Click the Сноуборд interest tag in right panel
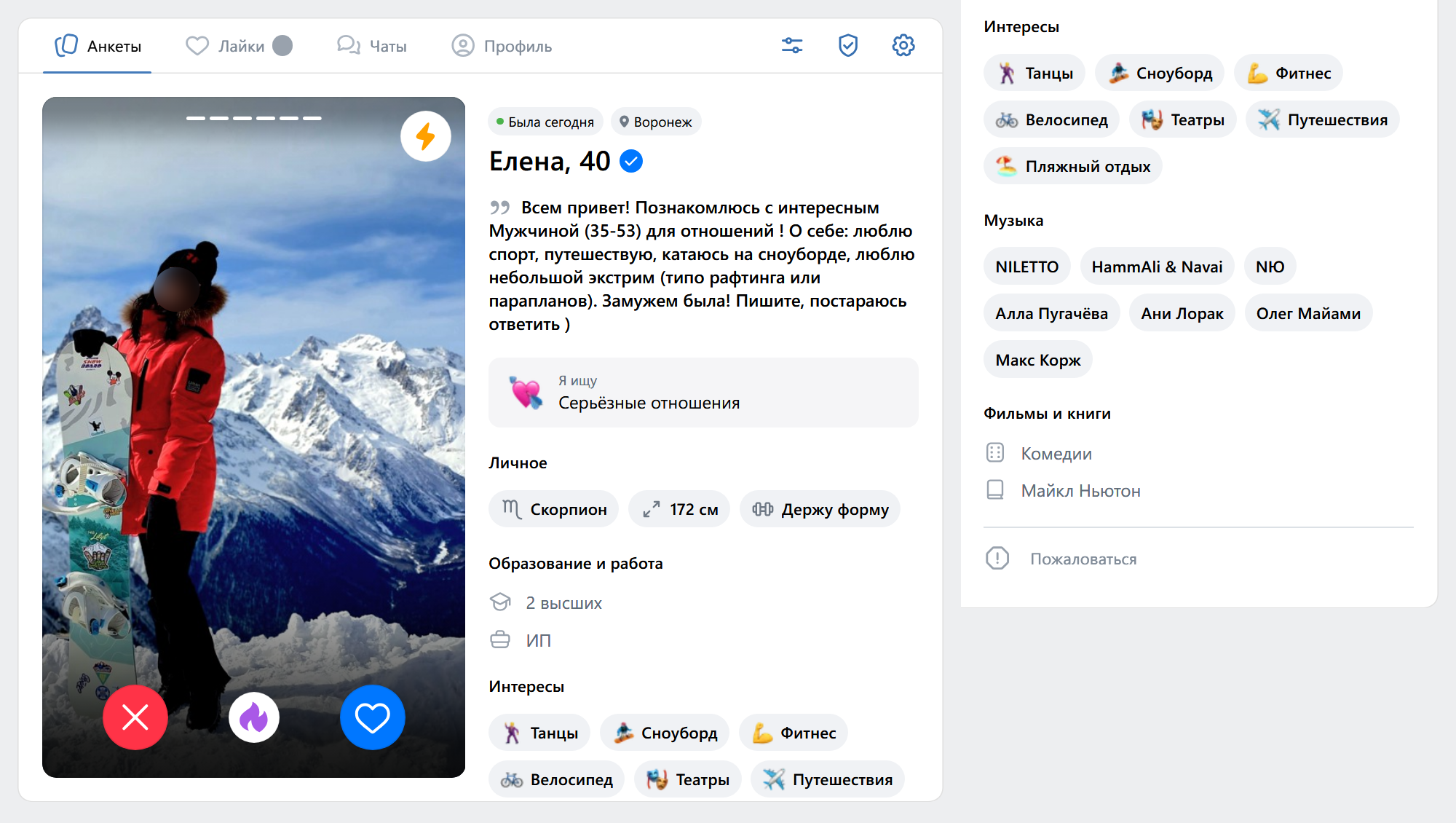1456x823 pixels. tap(1160, 73)
